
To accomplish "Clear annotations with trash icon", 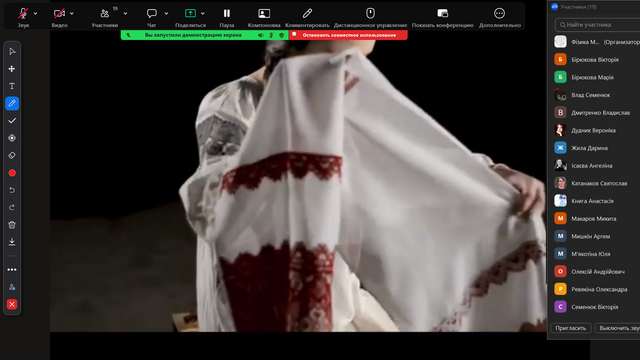I will click(x=12, y=225).
